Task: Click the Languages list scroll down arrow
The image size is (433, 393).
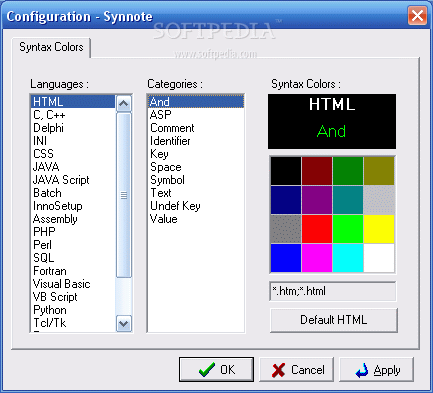Action: point(124,323)
